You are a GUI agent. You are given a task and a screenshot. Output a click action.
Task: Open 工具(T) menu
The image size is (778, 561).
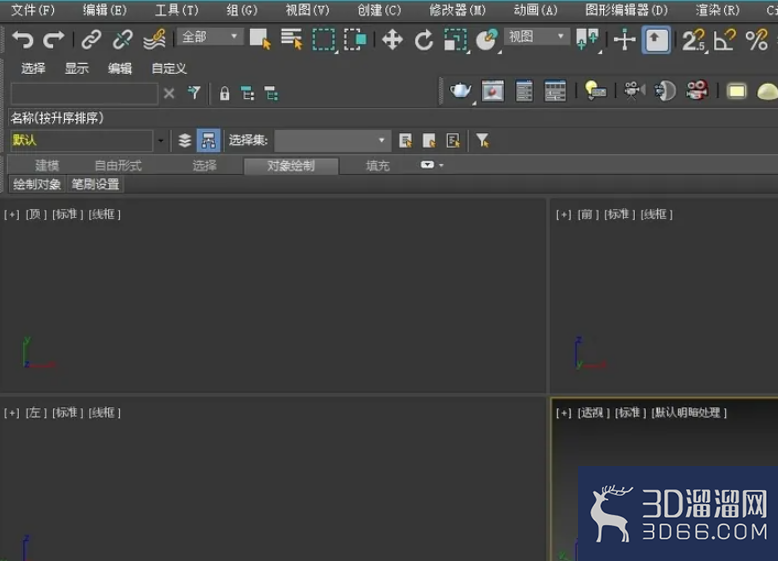pyautogui.click(x=177, y=10)
